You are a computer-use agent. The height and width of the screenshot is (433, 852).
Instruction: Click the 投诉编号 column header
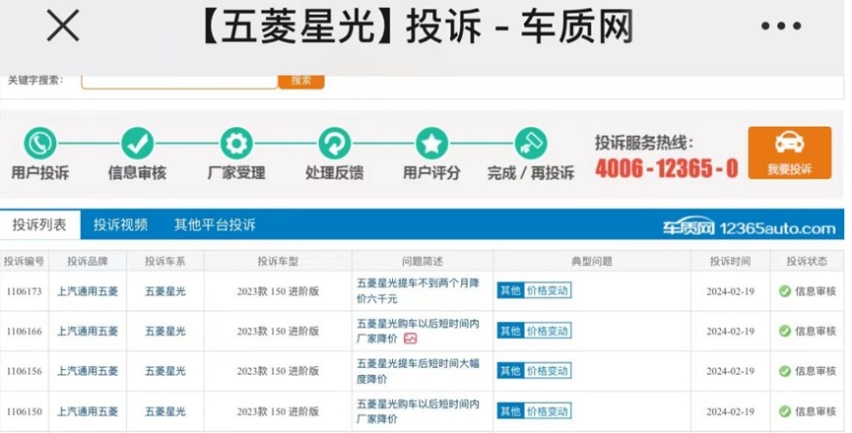click(24, 261)
